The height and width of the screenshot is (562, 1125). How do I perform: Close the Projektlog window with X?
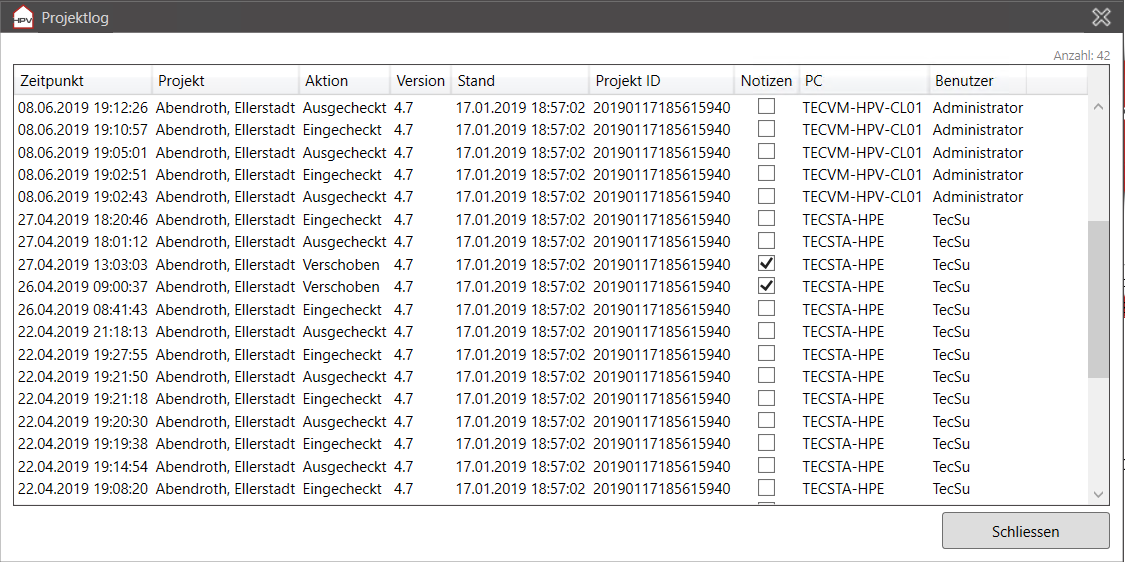(1101, 17)
